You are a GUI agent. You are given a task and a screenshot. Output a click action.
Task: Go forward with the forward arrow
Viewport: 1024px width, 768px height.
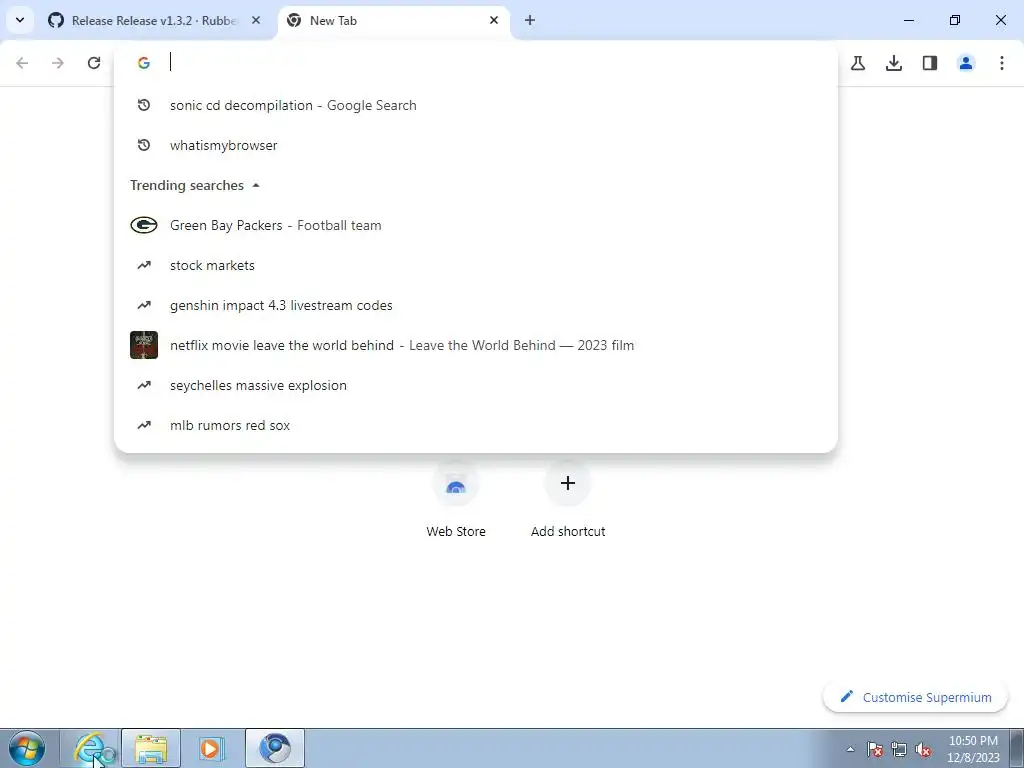click(x=58, y=63)
